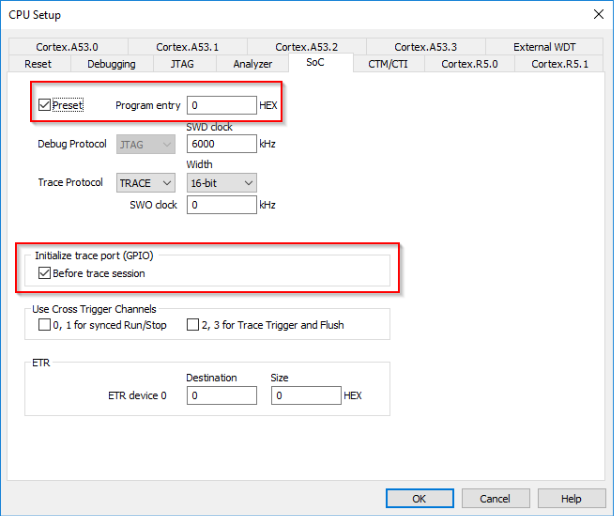The height and width of the screenshot is (516, 614).
Task: Open the Debugging tab
Action: [x=111, y=64]
